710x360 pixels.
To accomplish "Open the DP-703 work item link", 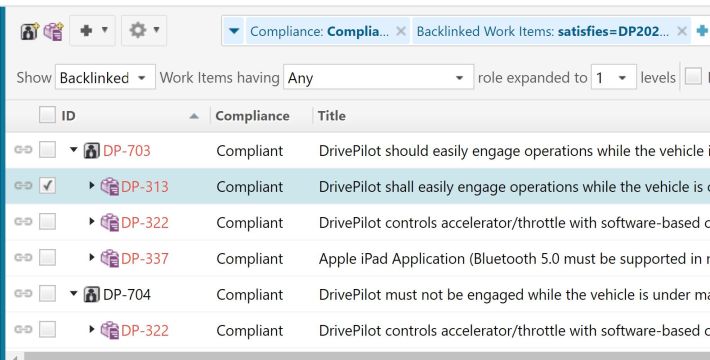I will point(127,151).
